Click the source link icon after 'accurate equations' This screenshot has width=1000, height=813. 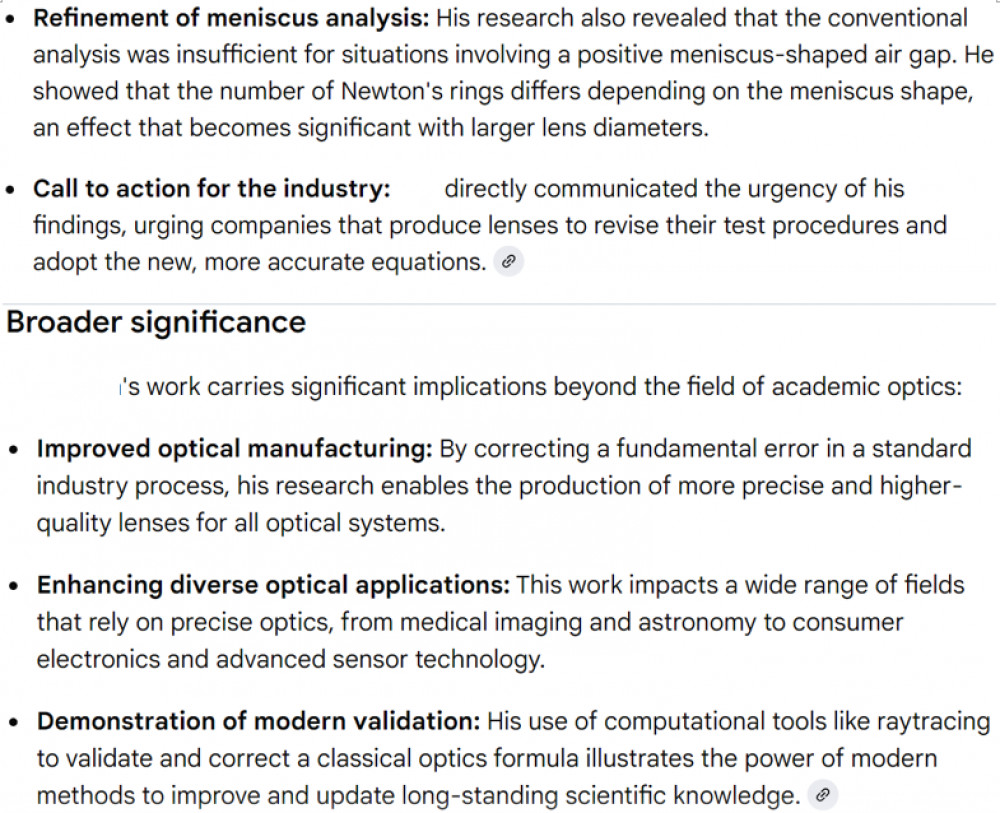(x=509, y=263)
